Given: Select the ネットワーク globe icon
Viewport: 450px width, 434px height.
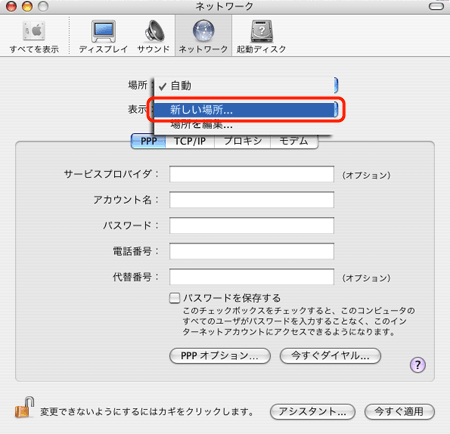Looking at the screenshot, I should 203,31.
